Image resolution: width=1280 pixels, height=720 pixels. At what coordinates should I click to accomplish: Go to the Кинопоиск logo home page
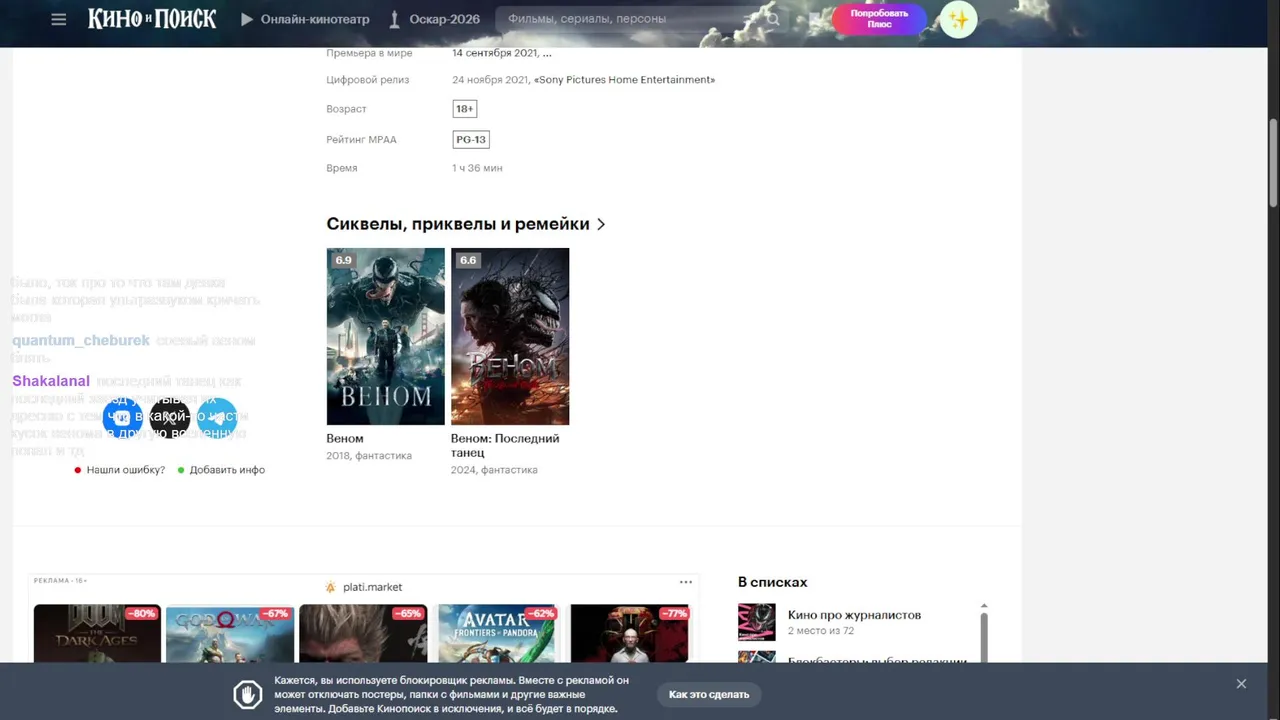tap(152, 19)
